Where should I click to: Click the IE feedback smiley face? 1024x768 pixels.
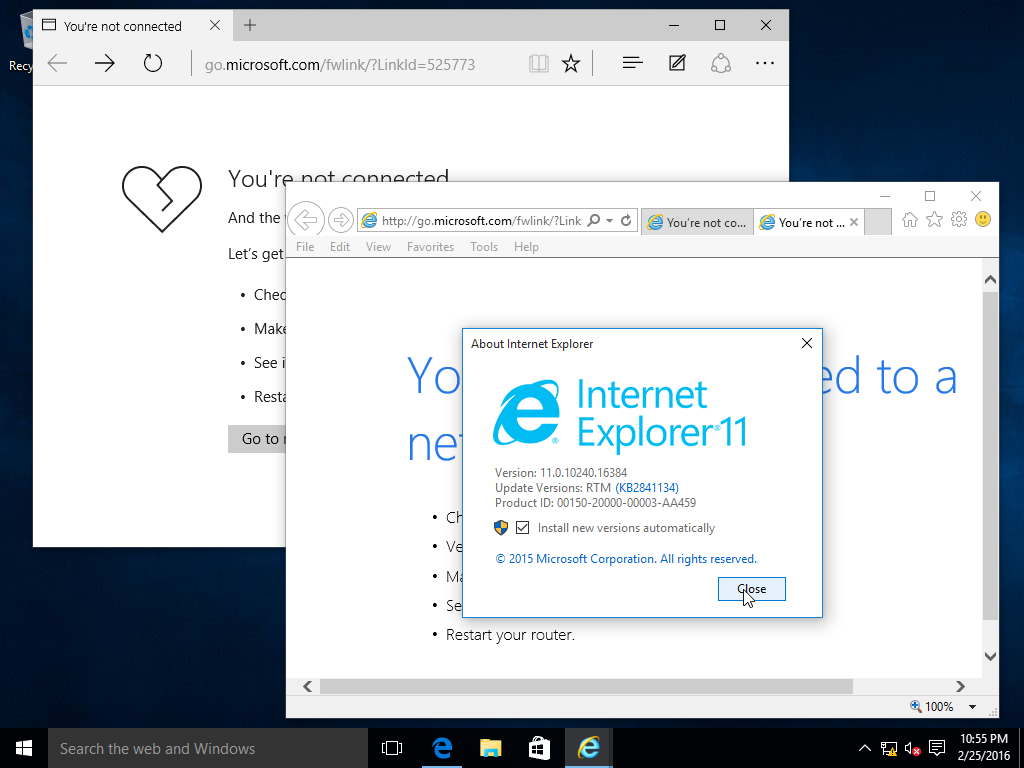(x=983, y=219)
